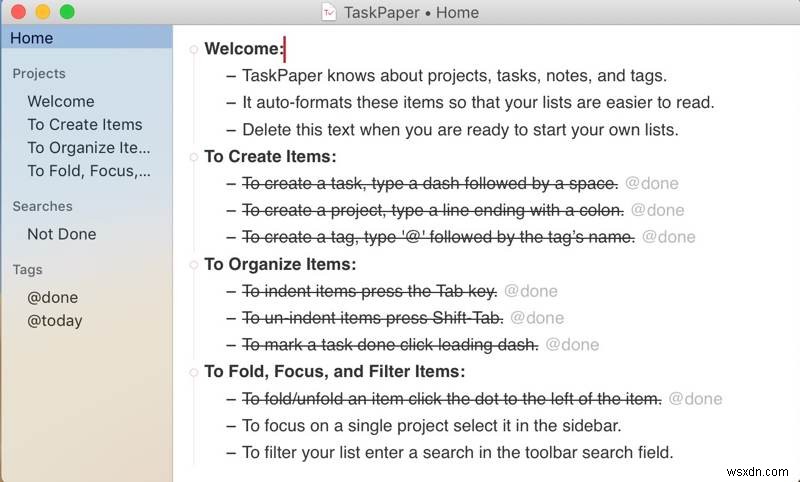Focus the Welcome project in the sidebar
Screen dimensions: 800x482
61,101
